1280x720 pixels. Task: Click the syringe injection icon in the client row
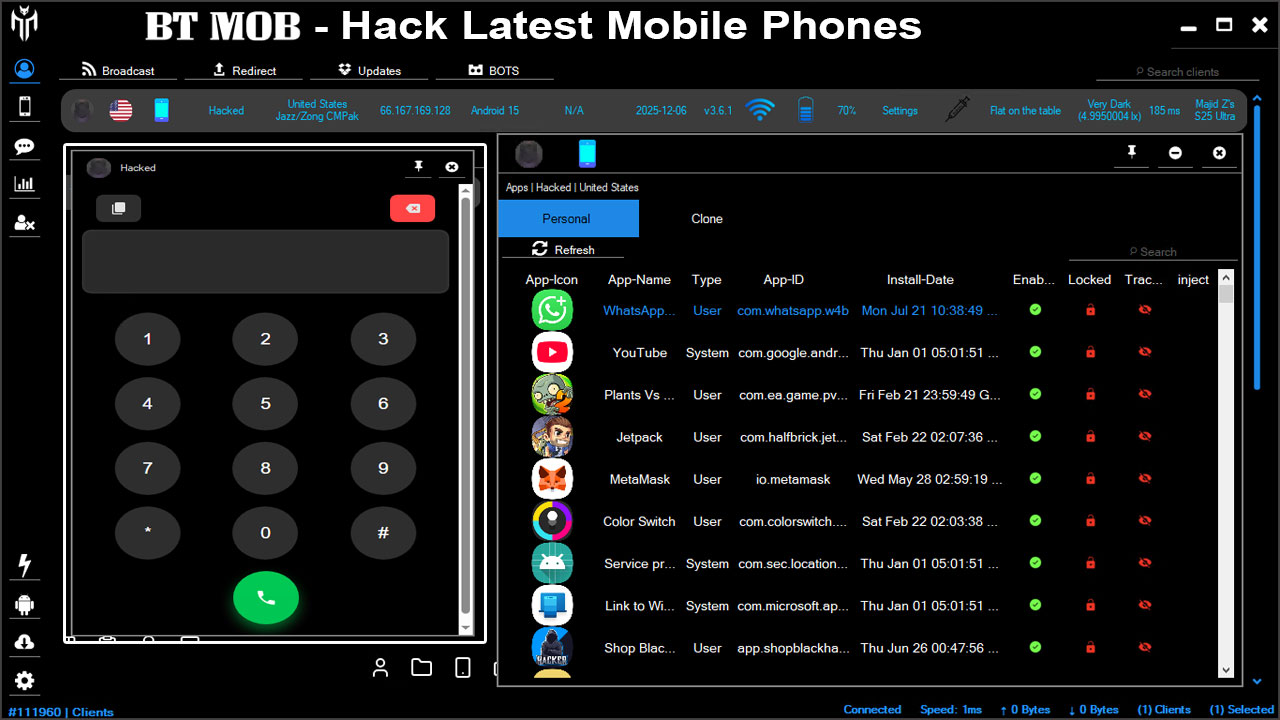(957, 110)
